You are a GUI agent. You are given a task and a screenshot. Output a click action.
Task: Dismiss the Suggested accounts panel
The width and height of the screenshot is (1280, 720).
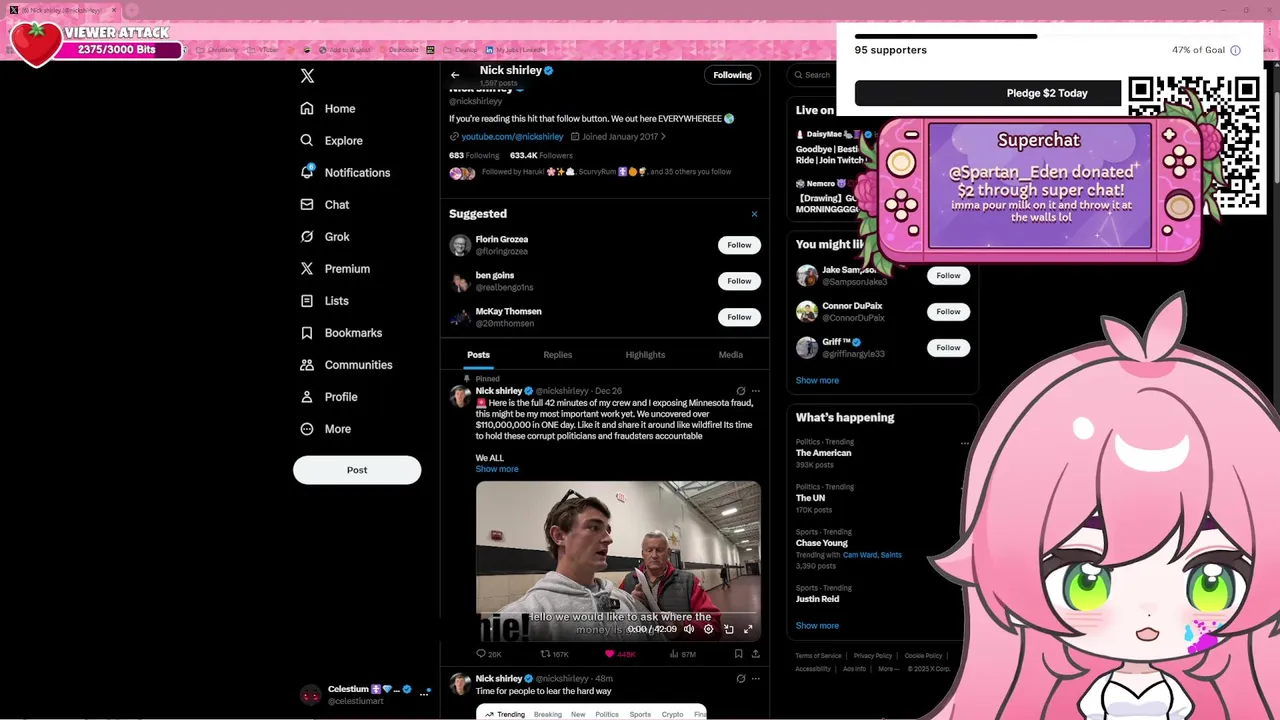click(x=754, y=214)
